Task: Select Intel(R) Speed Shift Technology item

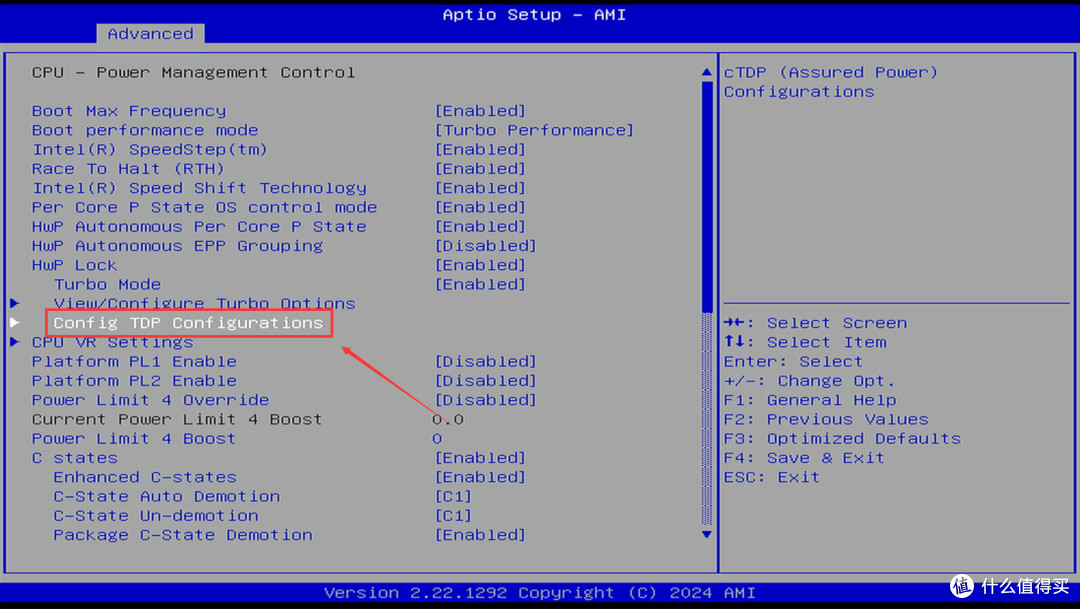Action: 199,188
